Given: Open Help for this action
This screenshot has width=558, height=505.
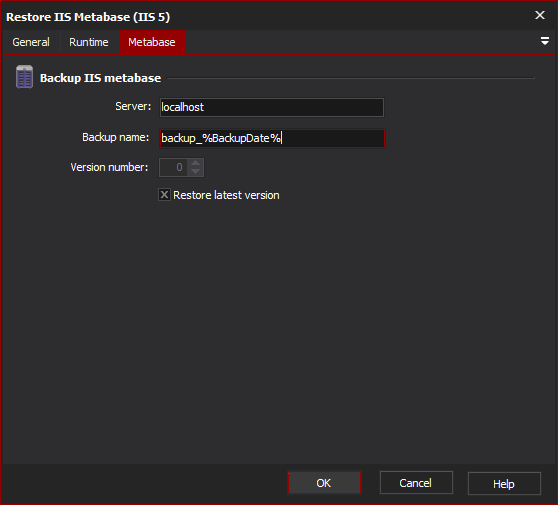Looking at the screenshot, I should (504, 483).
